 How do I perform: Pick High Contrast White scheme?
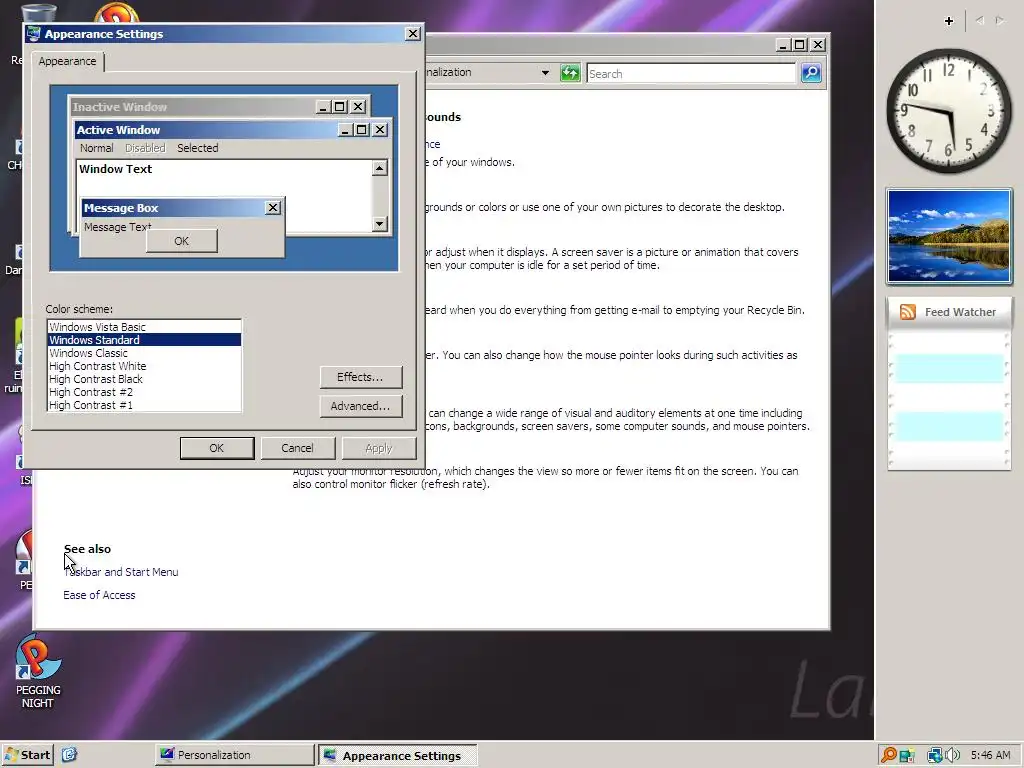click(x=144, y=366)
